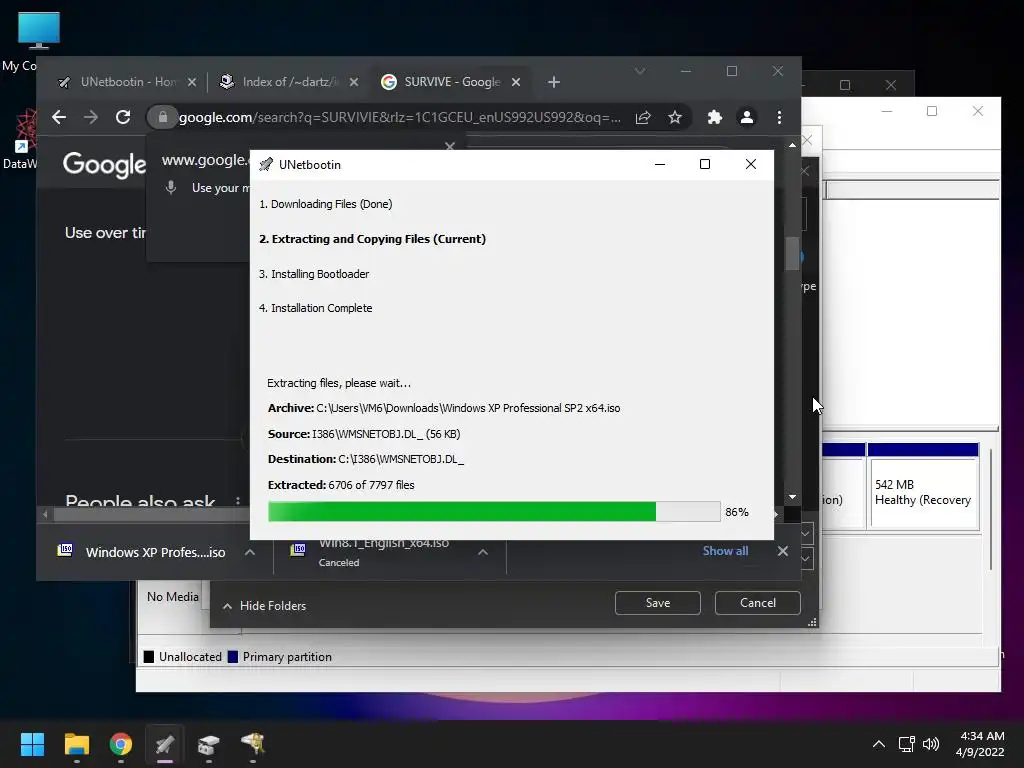Click the voice search microphone icon

click(x=170, y=187)
